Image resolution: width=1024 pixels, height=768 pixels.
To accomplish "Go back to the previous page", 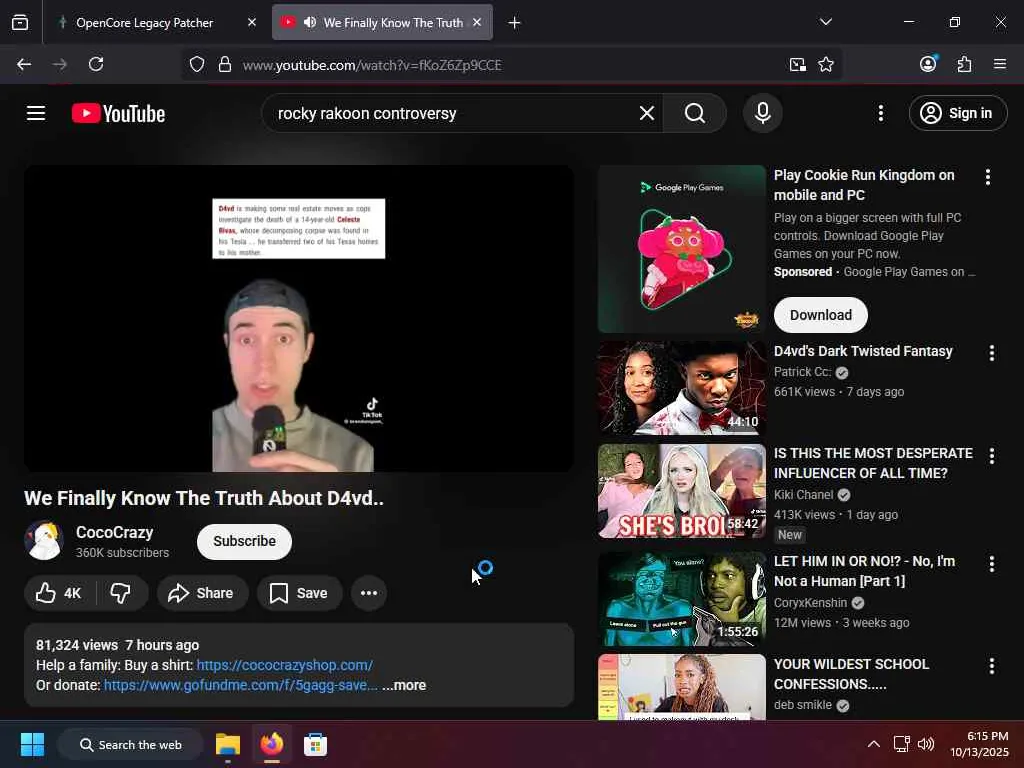I will pos(24,65).
